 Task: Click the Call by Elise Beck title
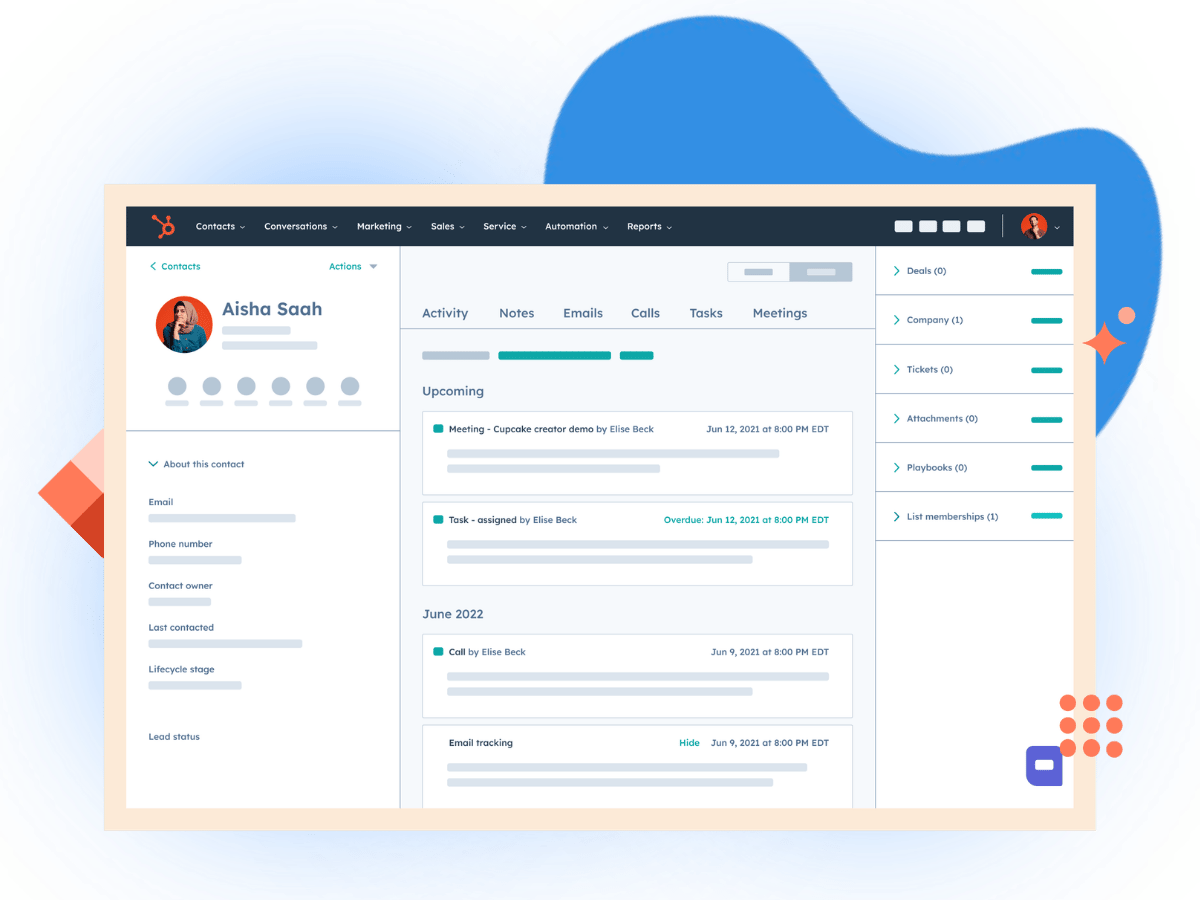487,652
